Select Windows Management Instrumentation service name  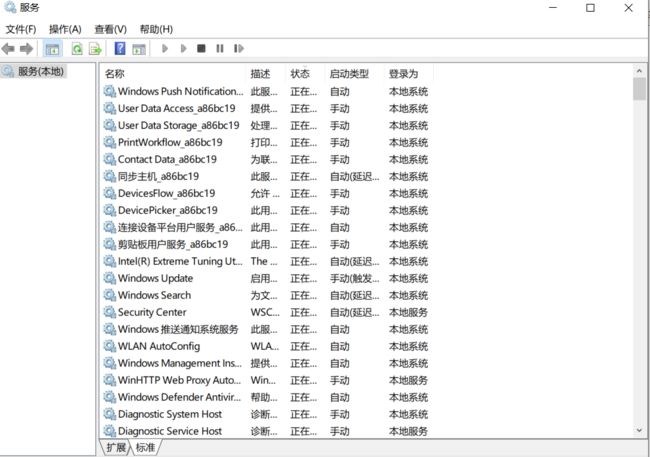(180, 363)
